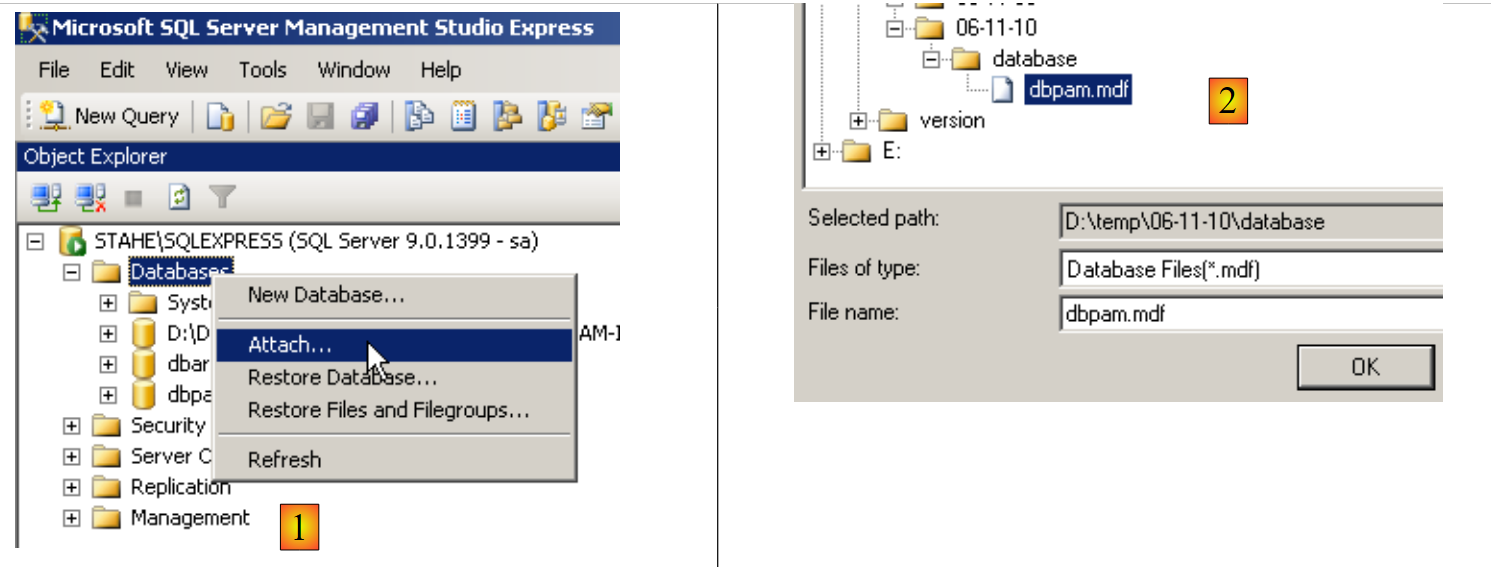The image size is (1491, 567).
Task: Click the Connect Object Explorer icon
Action: point(45,197)
